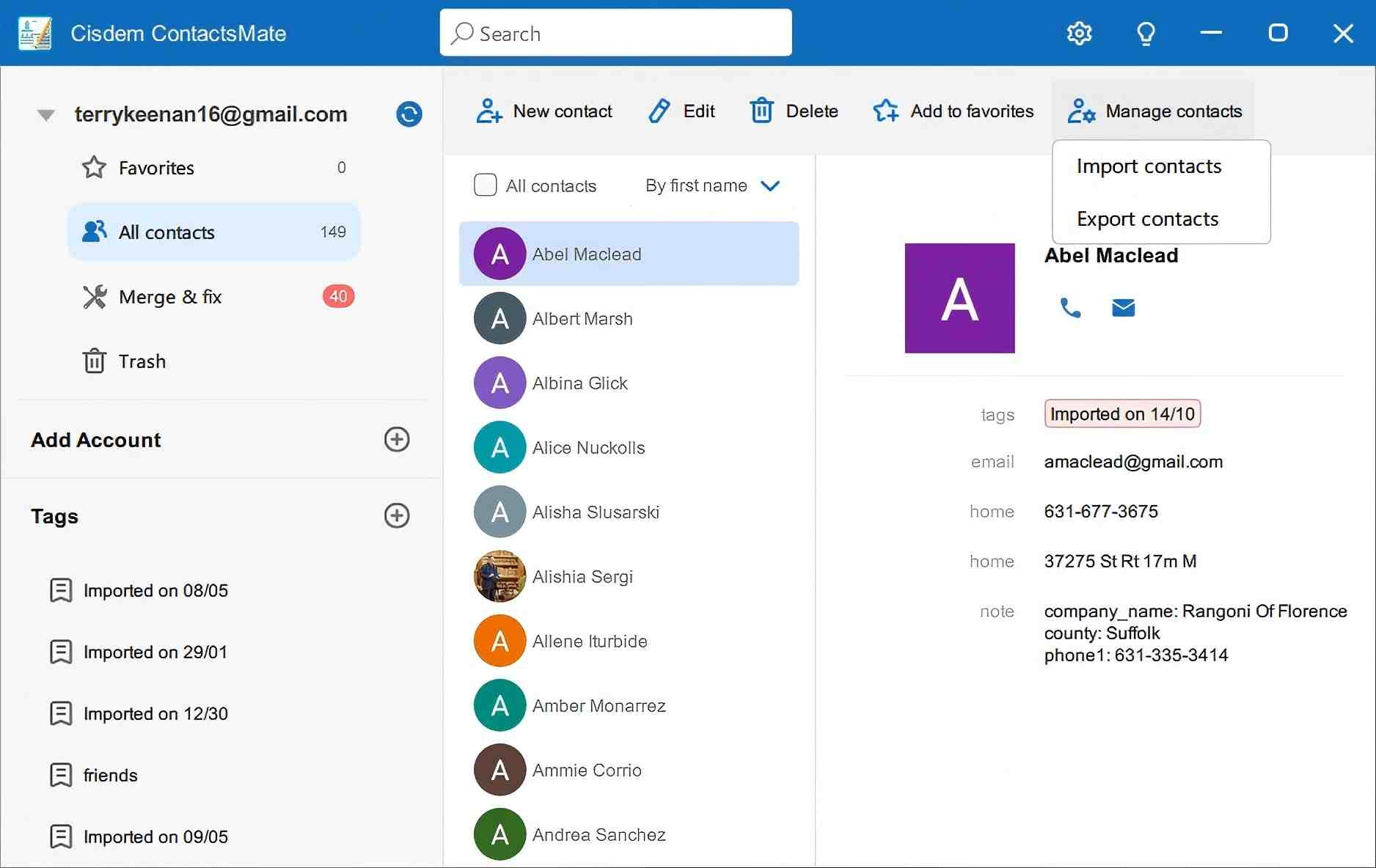Check the All contacts checkbox
This screenshot has width=1376, height=868.
pos(485,185)
